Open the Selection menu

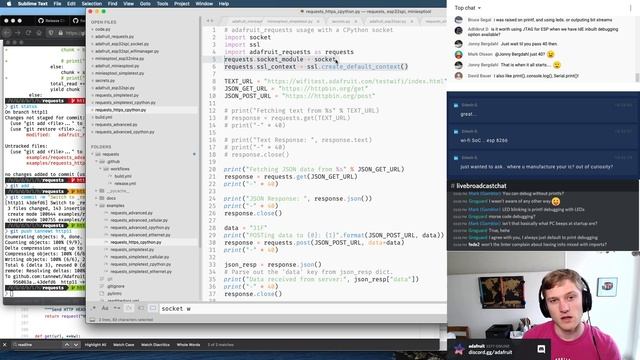[x=91, y=4]
